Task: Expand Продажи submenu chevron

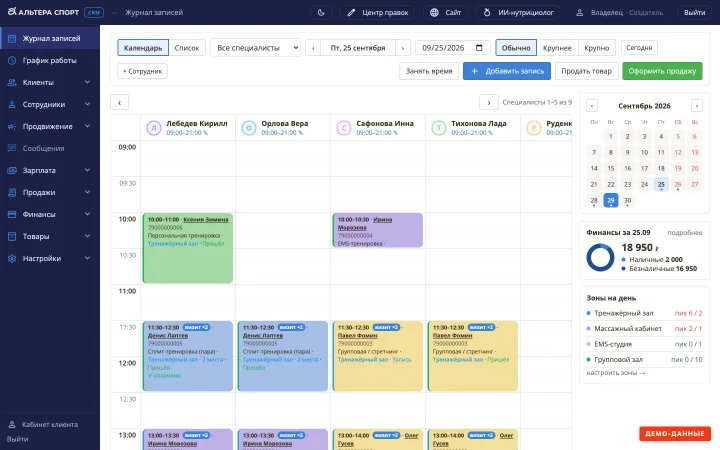Action: [x=87, y=192]
